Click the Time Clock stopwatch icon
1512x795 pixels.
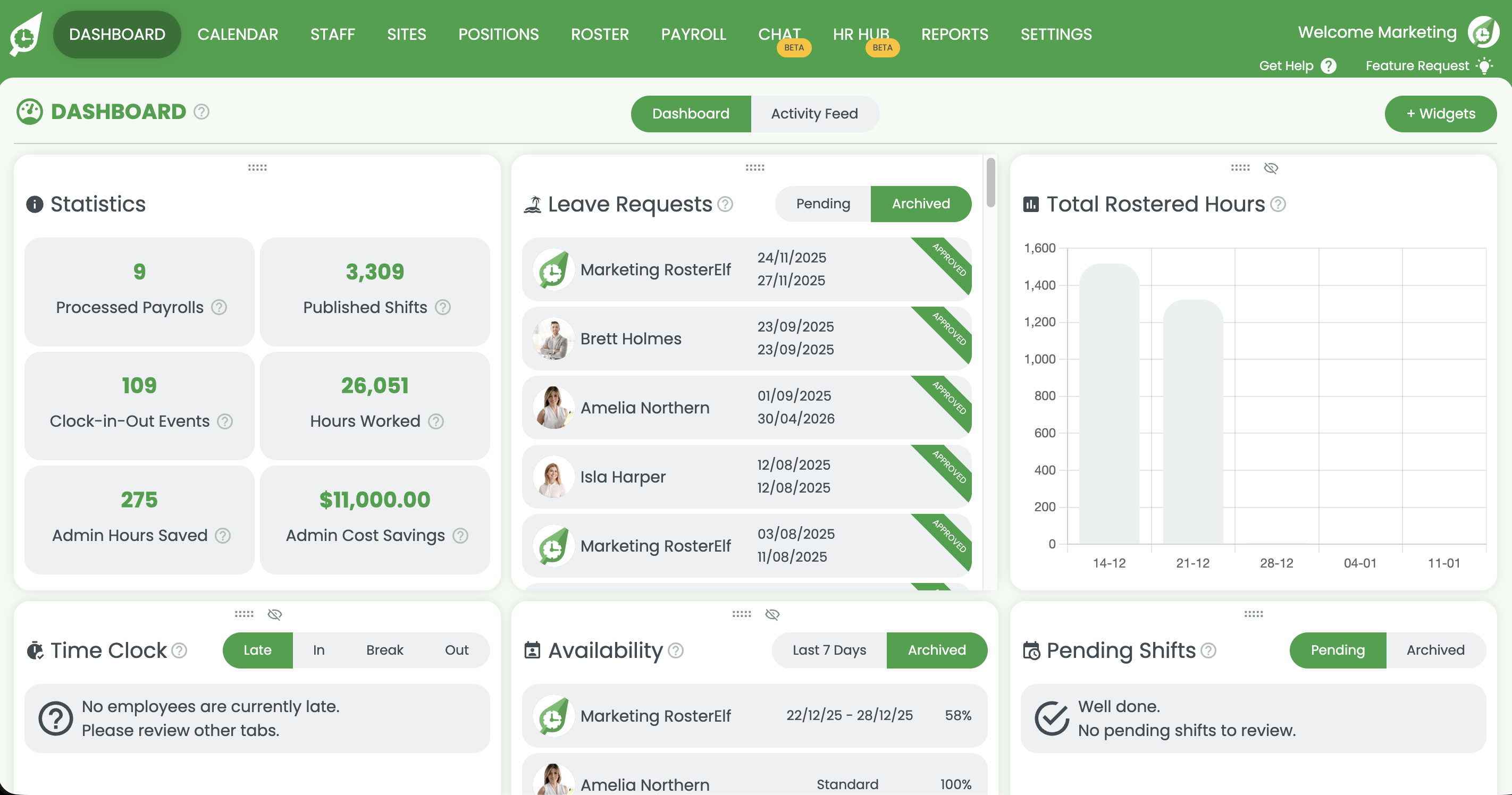(x=36, y=650)
